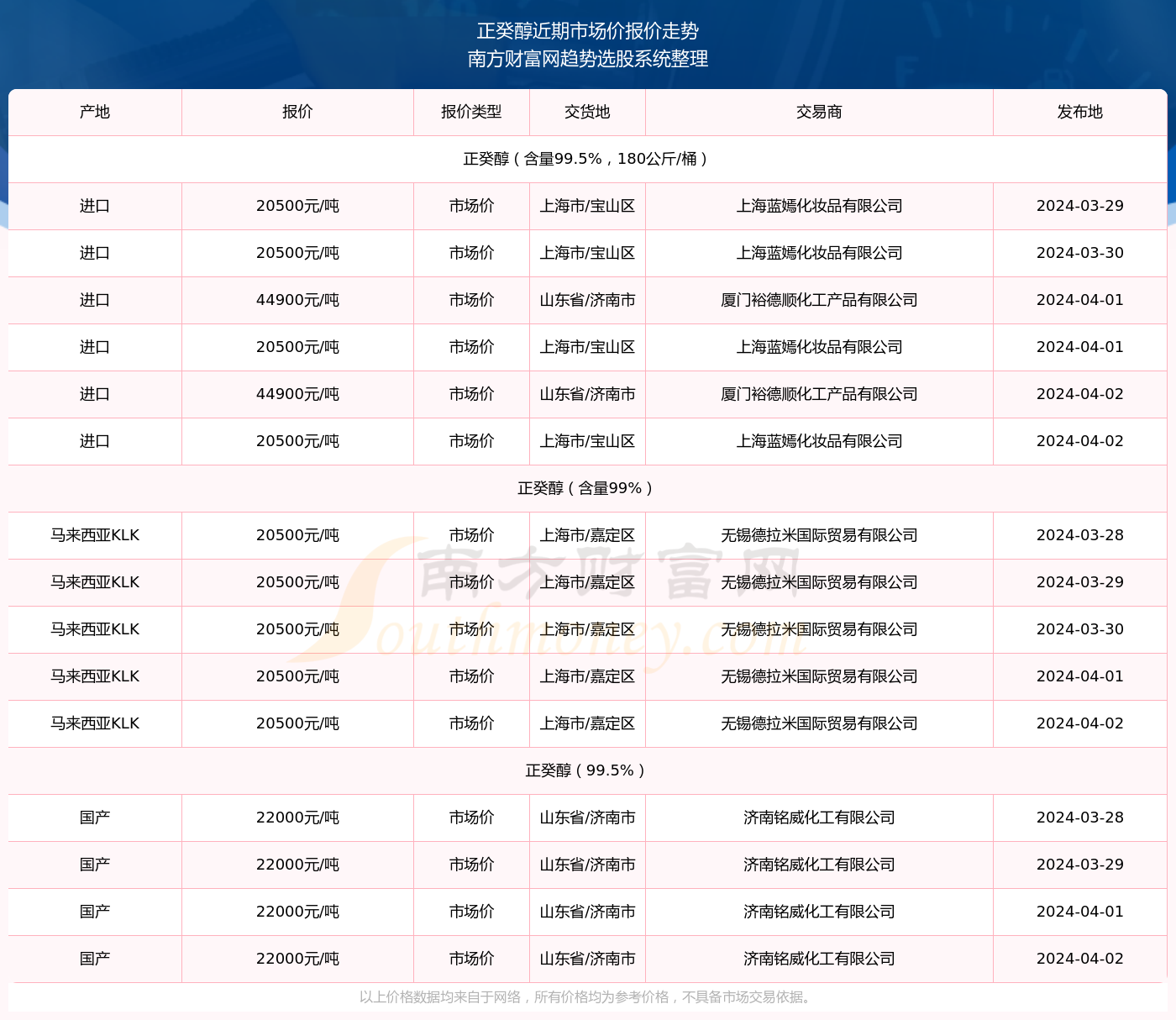This screenshot has width=1176, height=1020.
Task: Click date 2024-03-30 in 上海蓝嫣 import row
Action: tap(1080, 253)
